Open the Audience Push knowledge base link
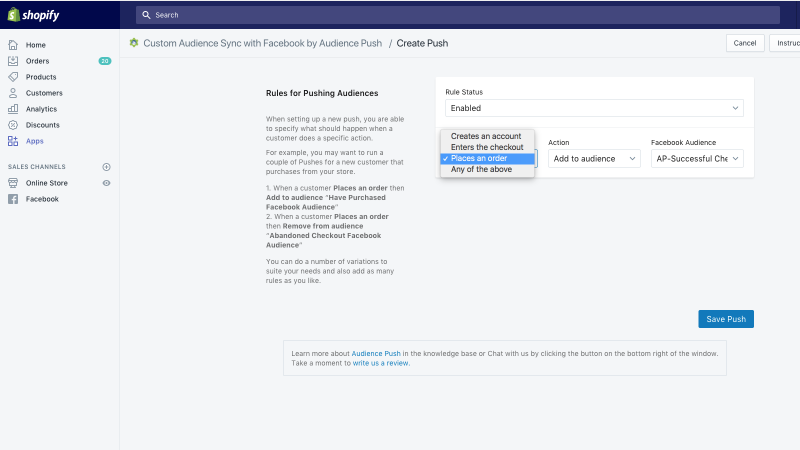The width and height of the screenshot is (800, 450). (376, 353)
